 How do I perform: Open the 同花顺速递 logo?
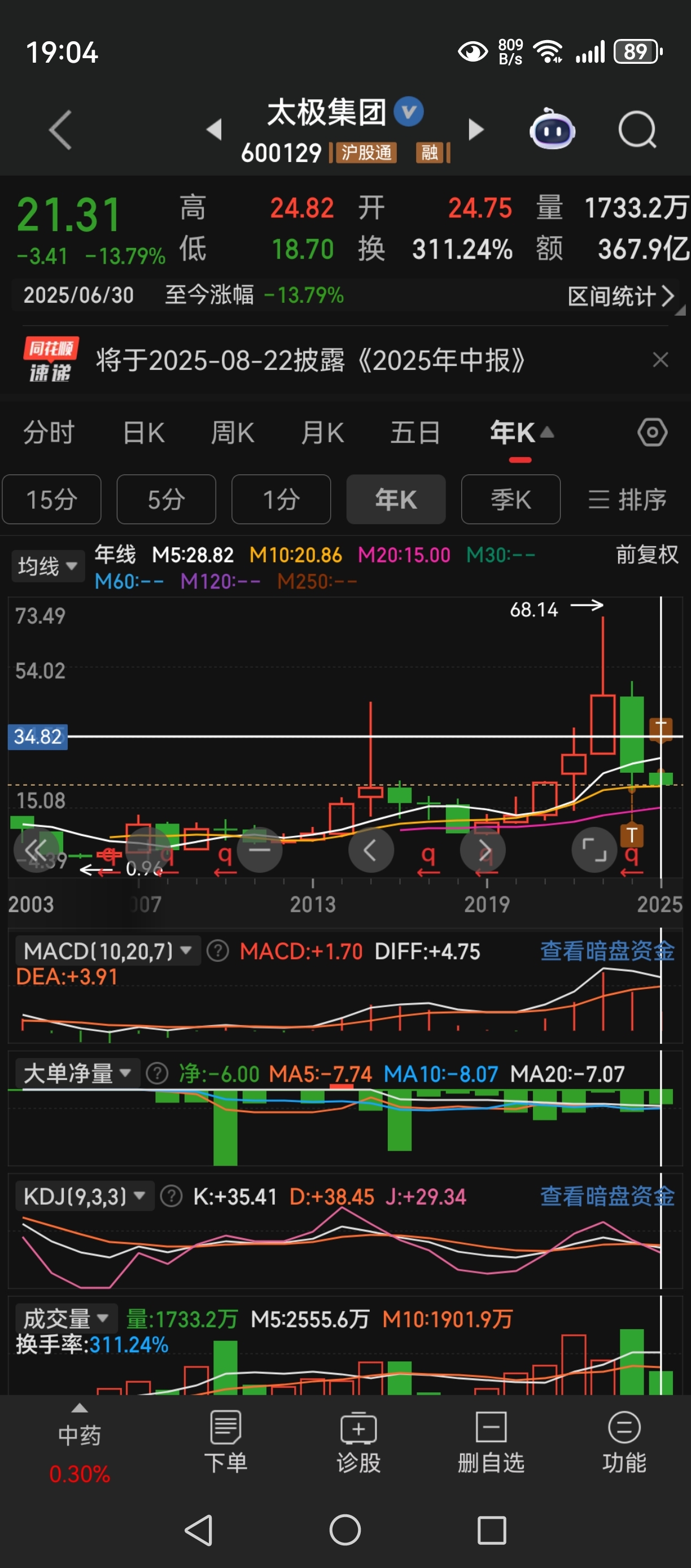tap(51, 360)
